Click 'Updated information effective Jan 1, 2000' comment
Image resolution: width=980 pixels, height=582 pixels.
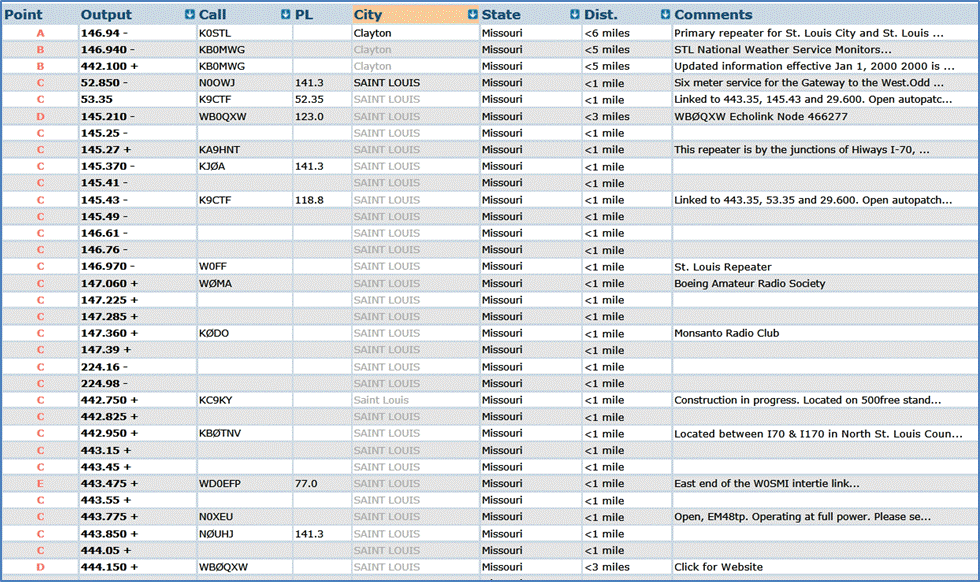click(814, 66)
